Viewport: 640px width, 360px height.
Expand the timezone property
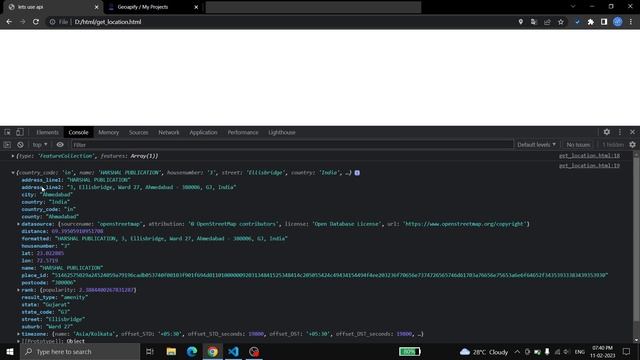pyautogui.click(x=18, y=334)
